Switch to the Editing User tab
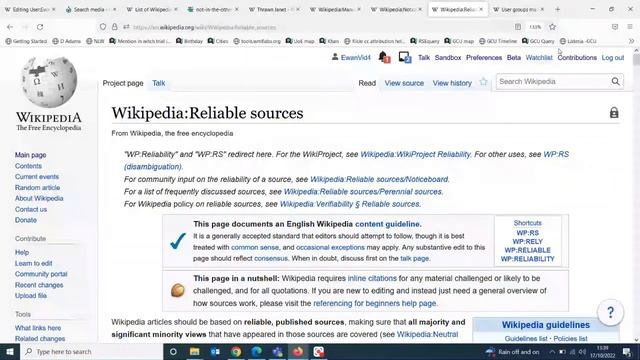This screenshot has height=360, width=640. click(x=30, y=9)
